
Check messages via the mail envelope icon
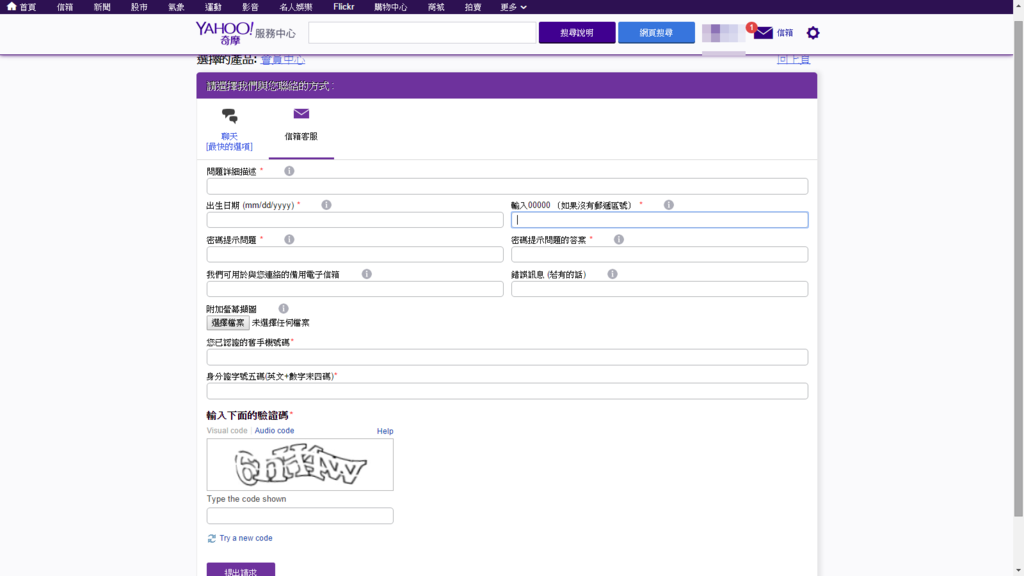763,32
